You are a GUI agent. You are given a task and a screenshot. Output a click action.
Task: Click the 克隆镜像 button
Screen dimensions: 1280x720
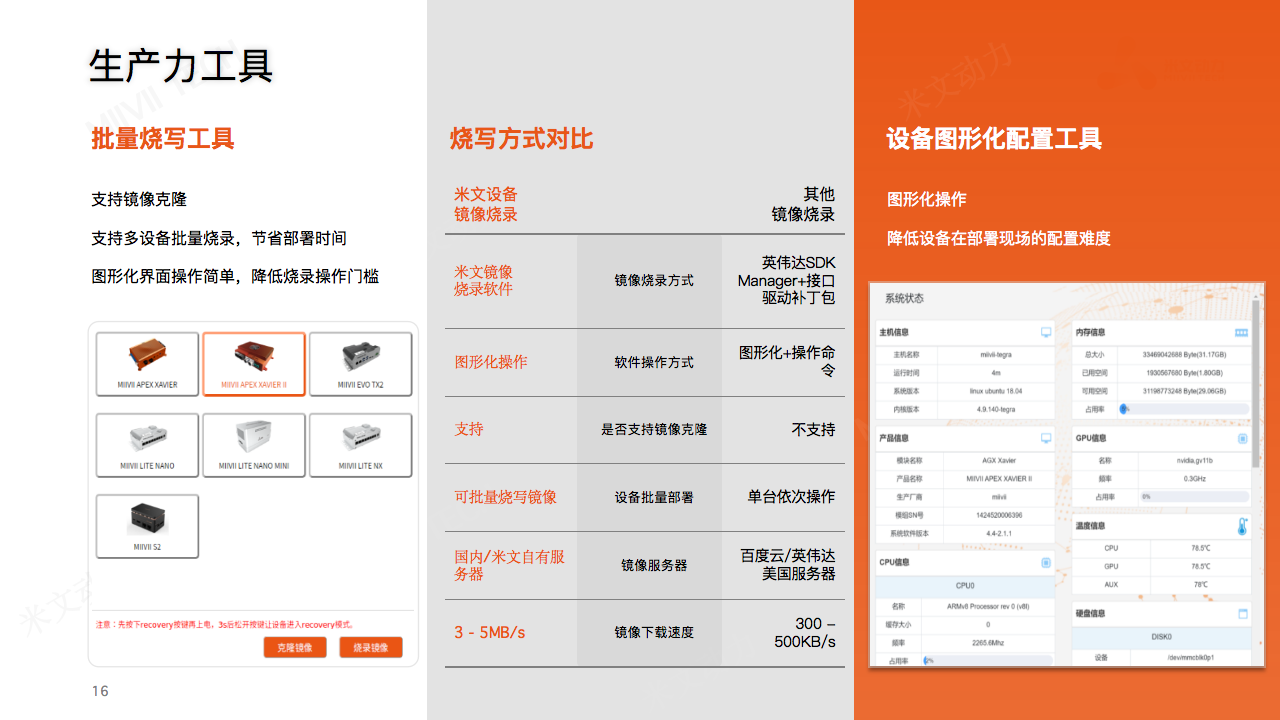(295, 648)
